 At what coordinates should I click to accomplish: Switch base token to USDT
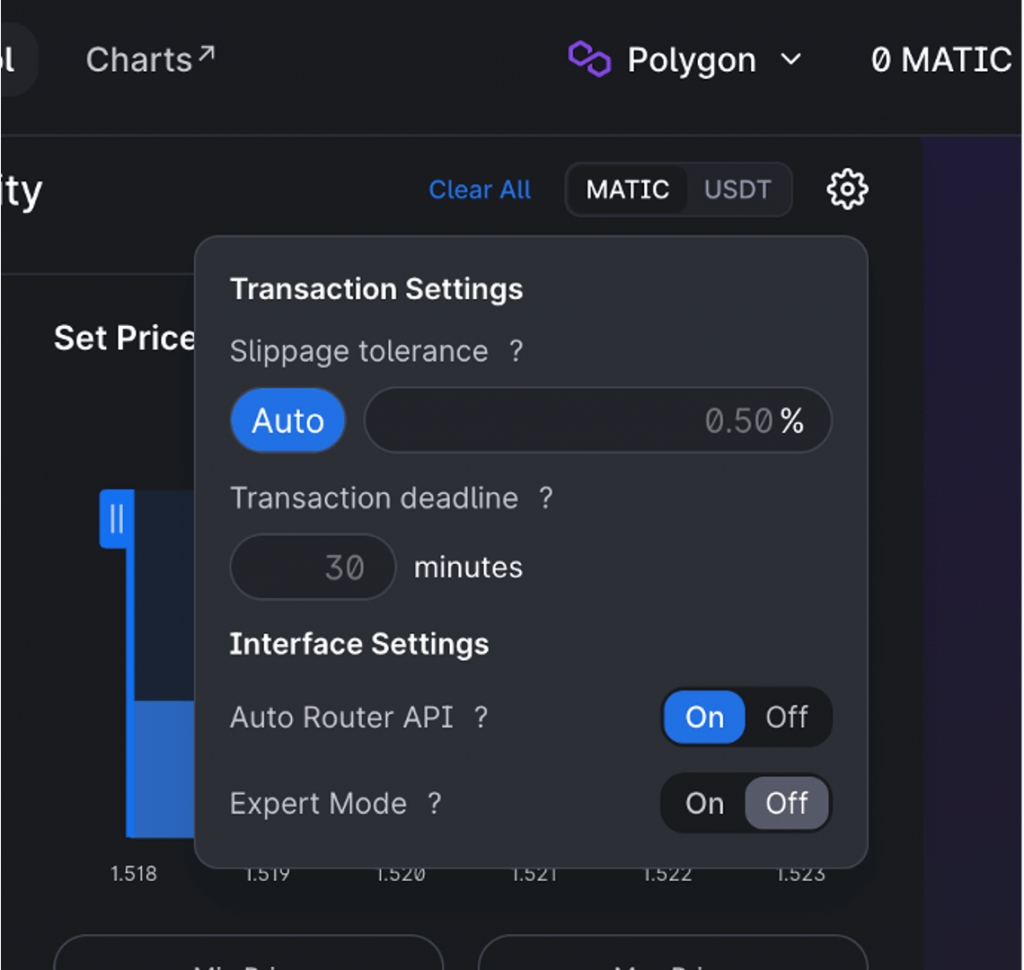point(737,190)
